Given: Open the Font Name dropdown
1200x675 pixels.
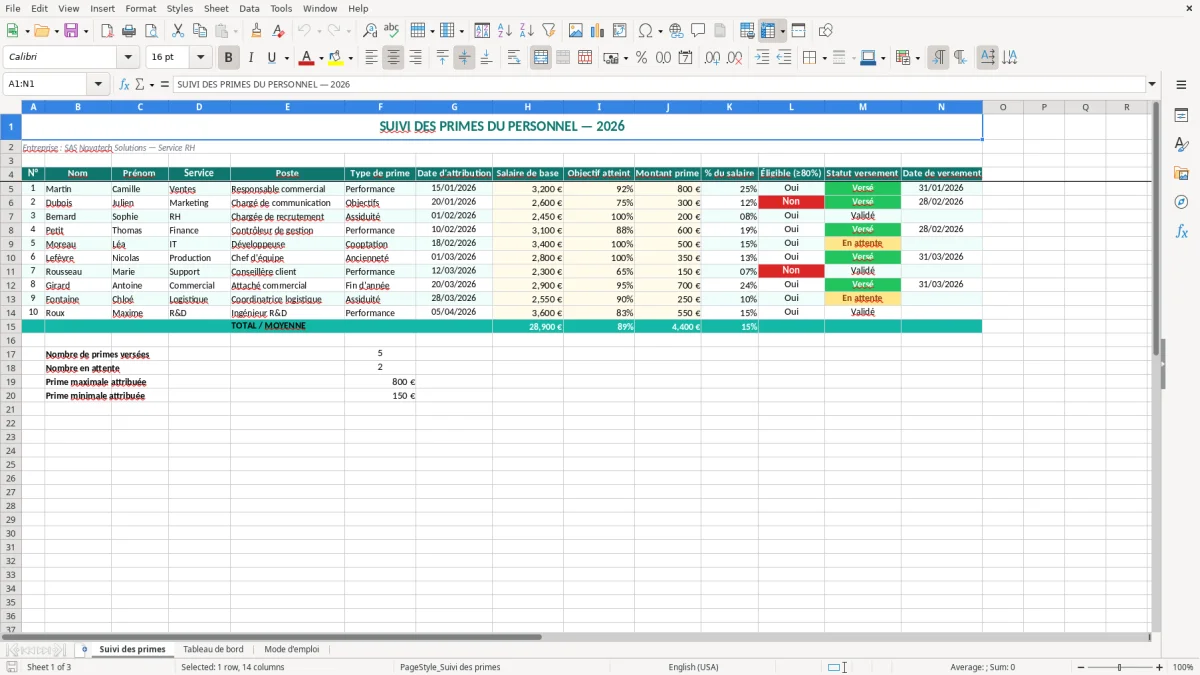Looking at the screenshot, I should coord(128,58).
